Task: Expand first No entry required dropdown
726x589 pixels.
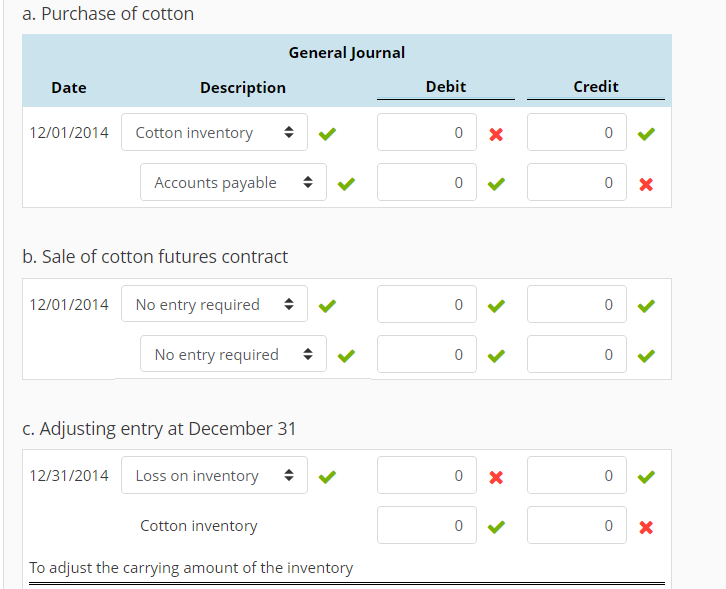Action: [214, 305]
